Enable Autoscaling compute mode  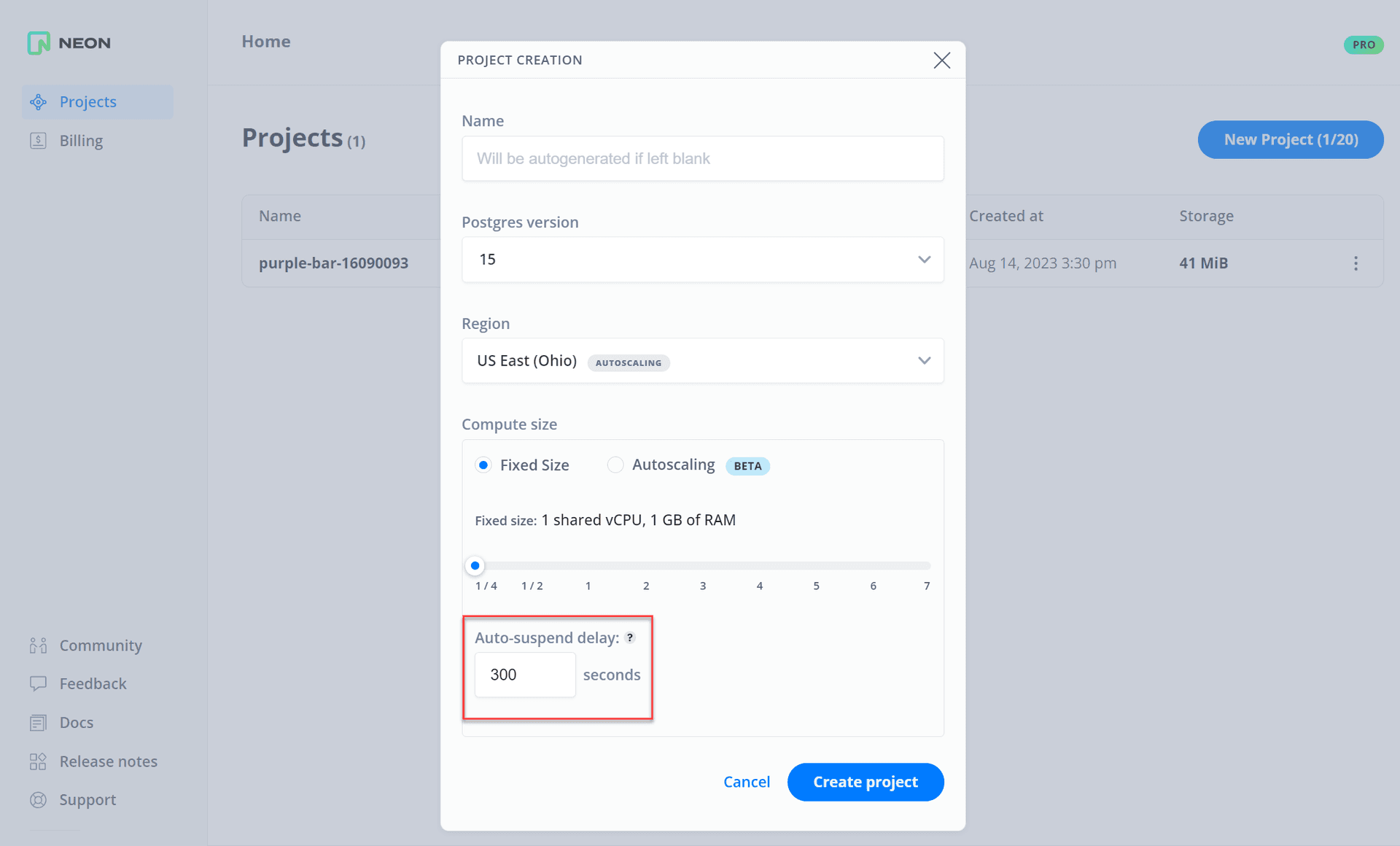point(615,465)
